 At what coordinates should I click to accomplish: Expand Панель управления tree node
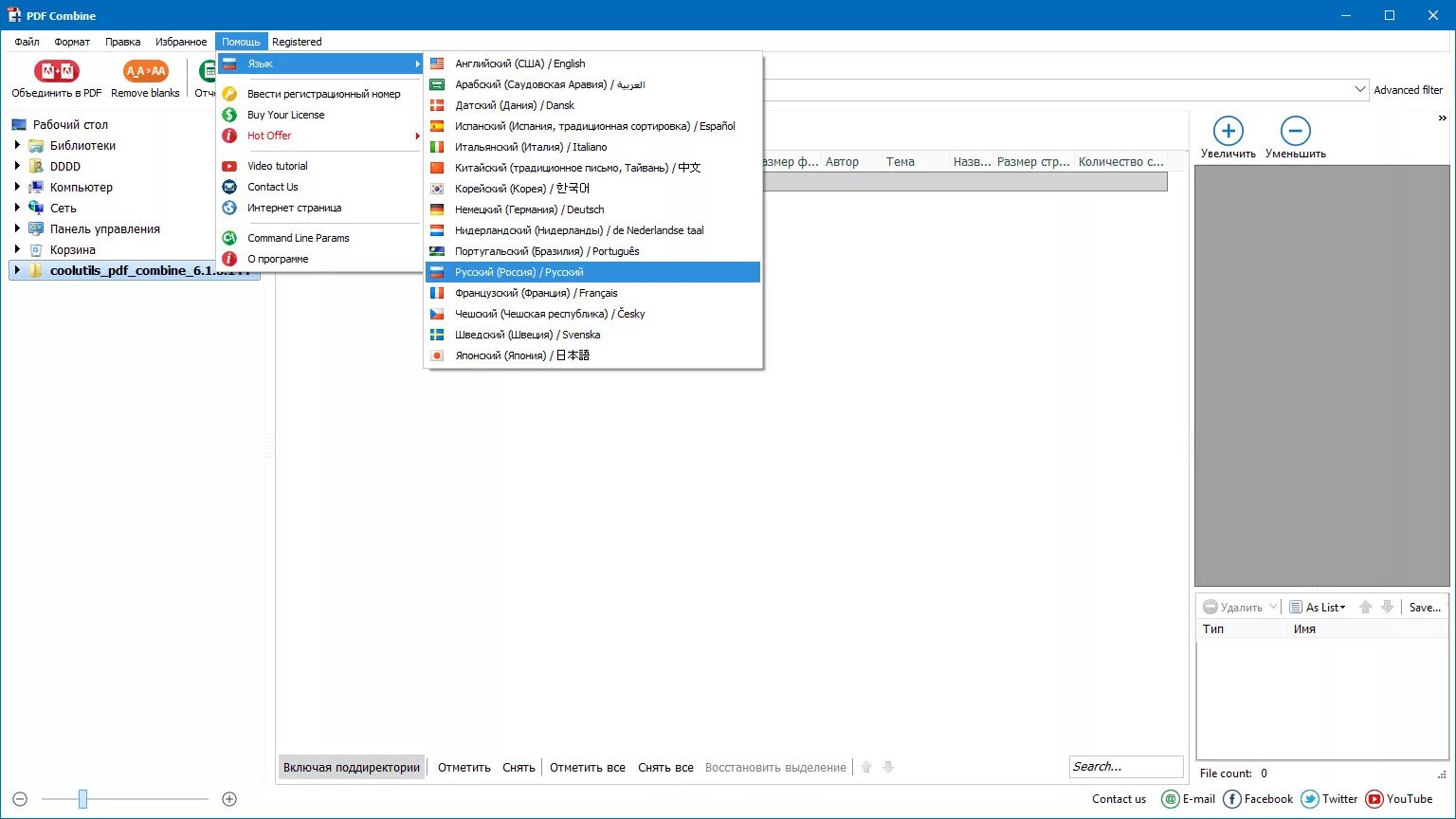(17, 228)
